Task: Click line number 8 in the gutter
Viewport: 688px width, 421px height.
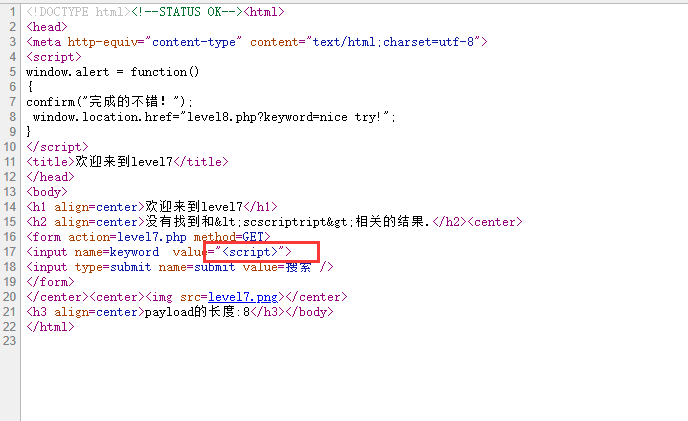Action: tap(12, 117)
